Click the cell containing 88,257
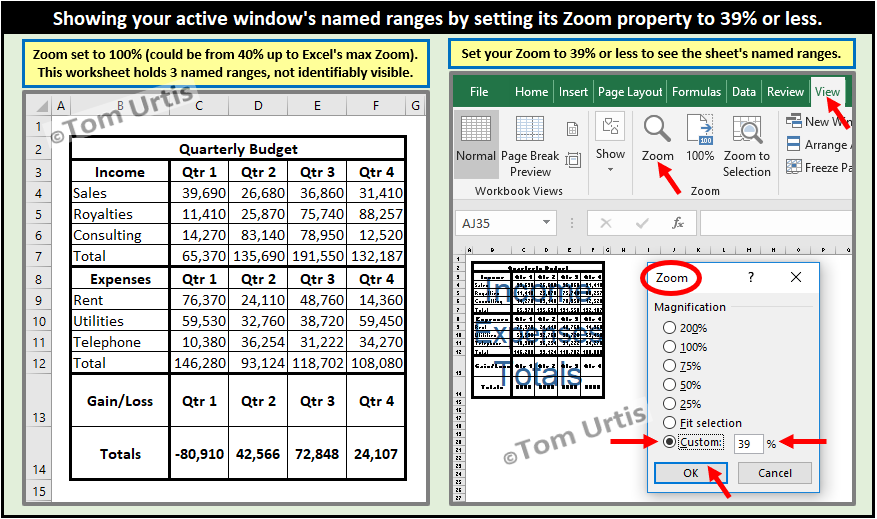 click(376, 214)
